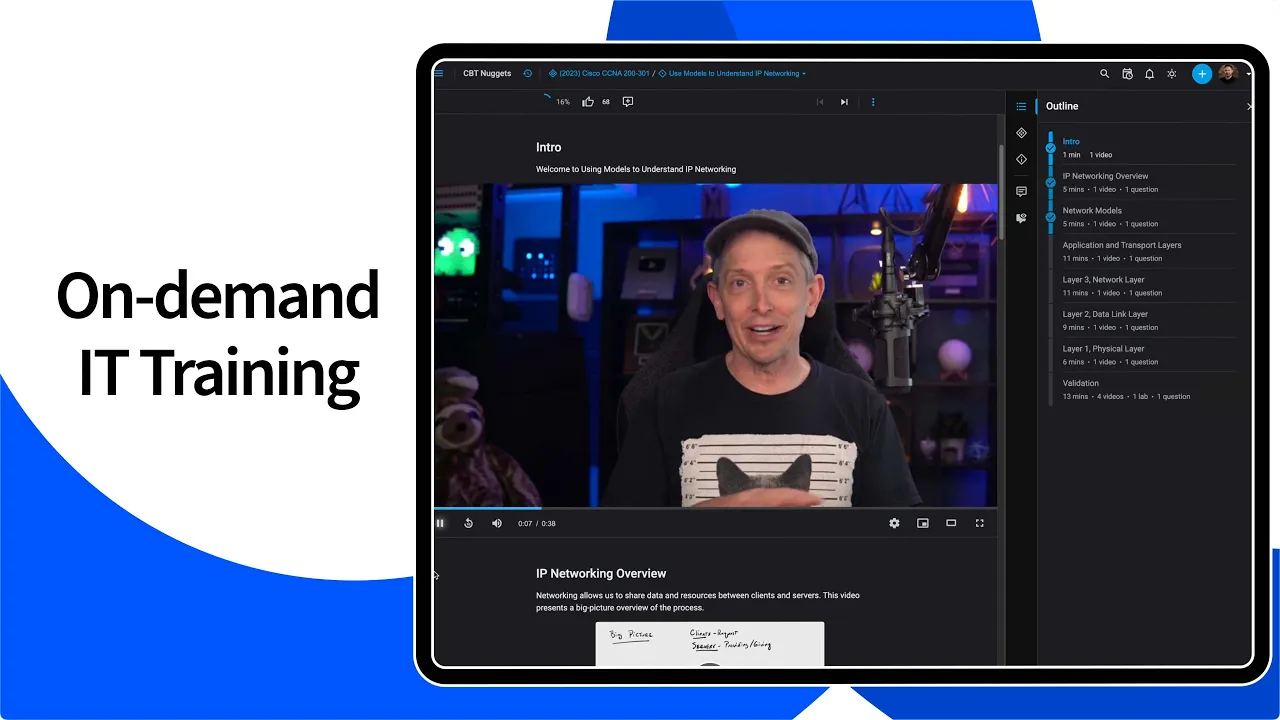Click the IP Networking Overview completed checkmark
Screen dimensions: 1280x720
coord(1050,182)
